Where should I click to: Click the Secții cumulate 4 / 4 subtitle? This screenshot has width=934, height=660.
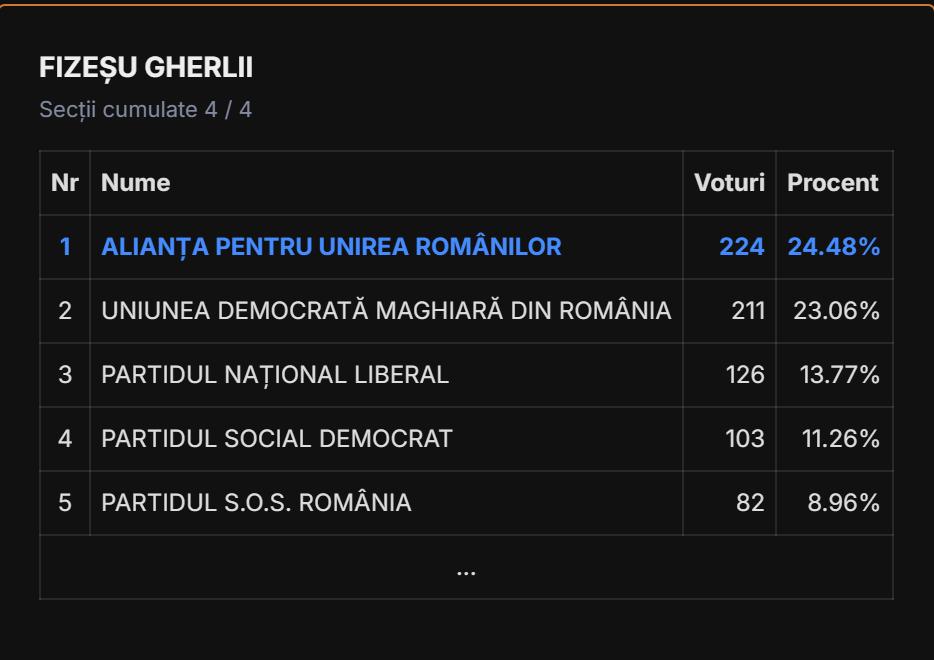(x=146, y=109)
